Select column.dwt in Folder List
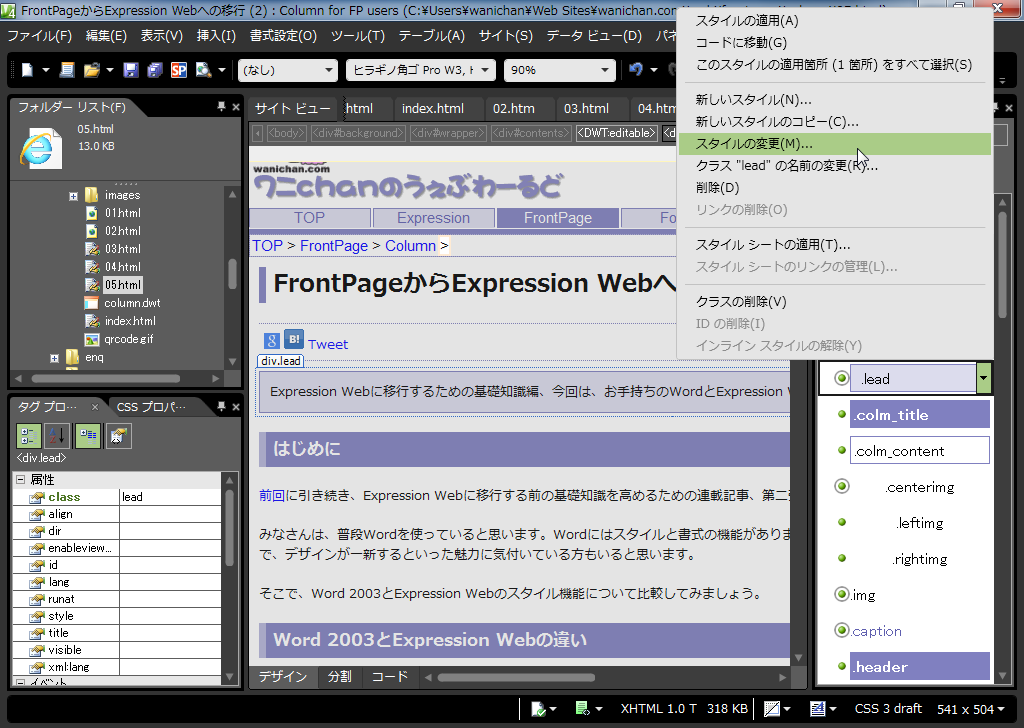 point(132,303)
